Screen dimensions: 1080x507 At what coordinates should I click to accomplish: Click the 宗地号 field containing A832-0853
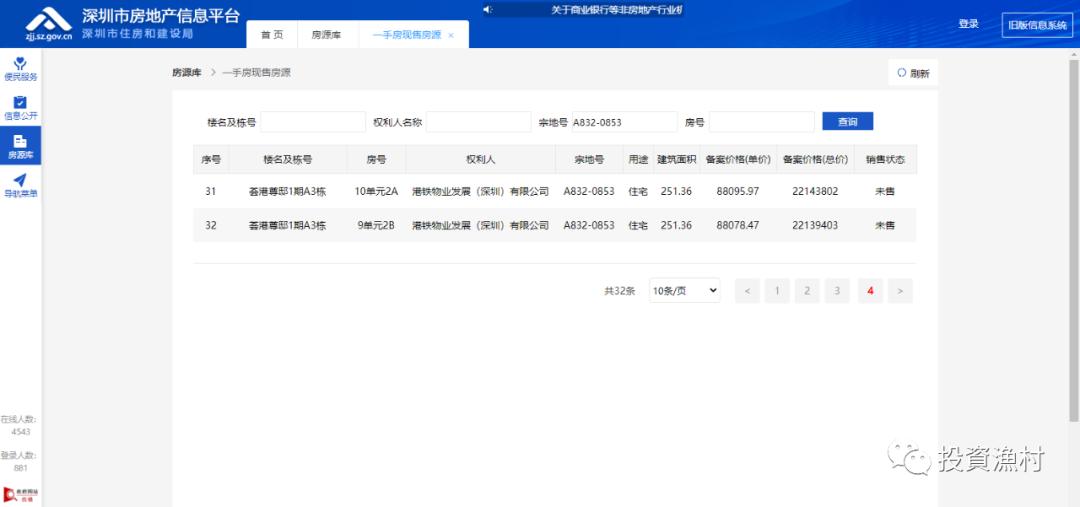point(625,122)
